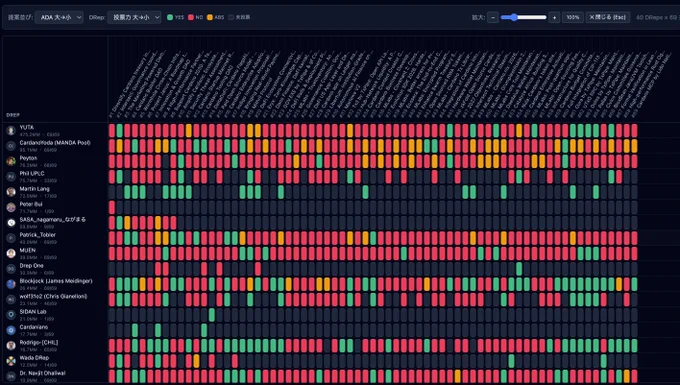The height and width of the screenshot is (385, 680).
Task: Click Peter Bui's single red vote cell
Action: (x=112, y=207)
